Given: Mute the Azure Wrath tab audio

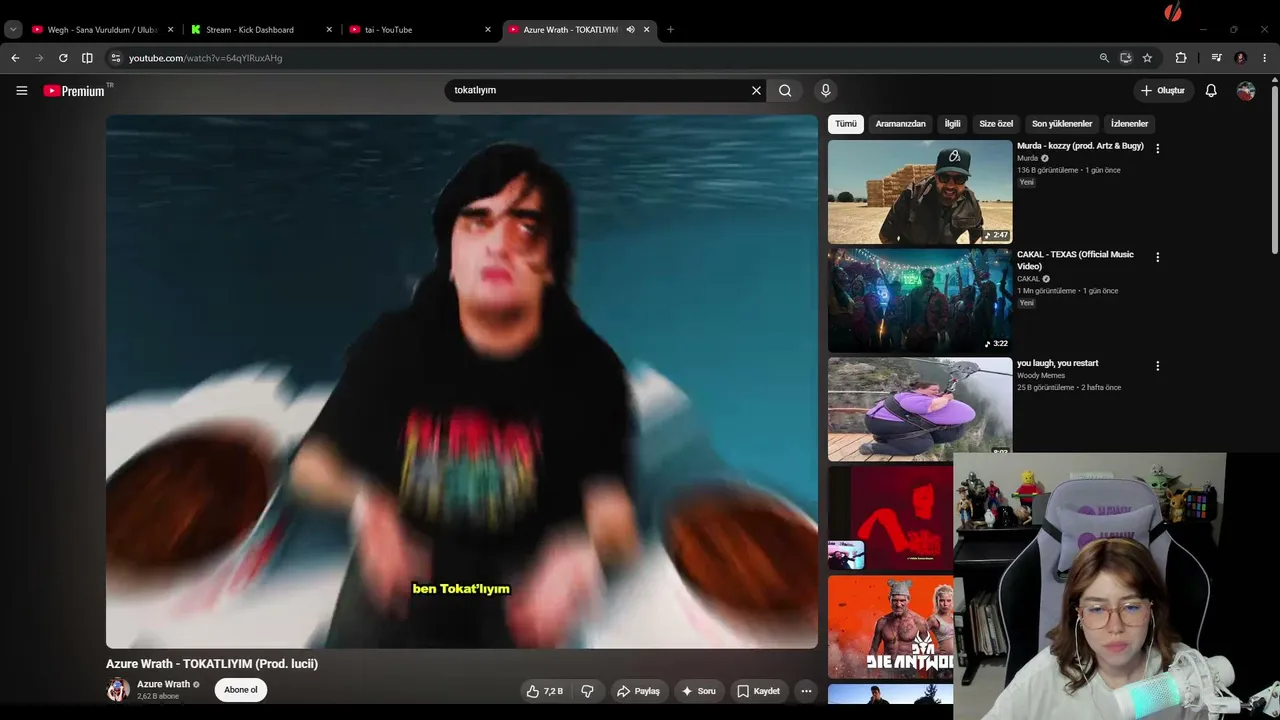Looking at the screenshot, I should point(630,30).
